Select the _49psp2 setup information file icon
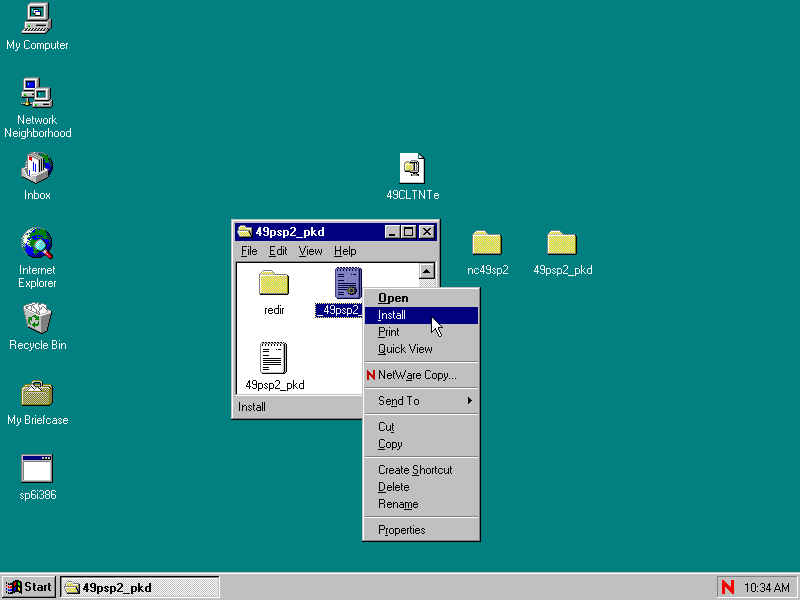 [348, 283]
